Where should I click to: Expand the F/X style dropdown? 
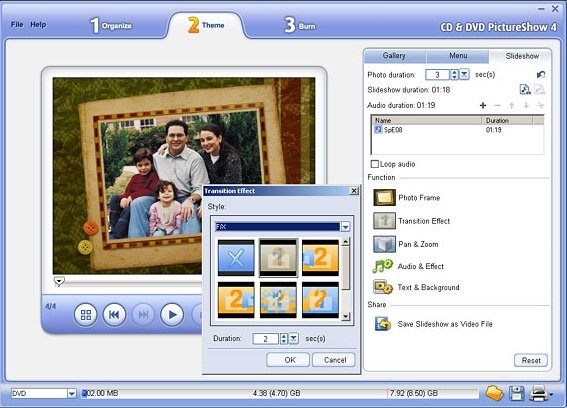coord(345,227)
